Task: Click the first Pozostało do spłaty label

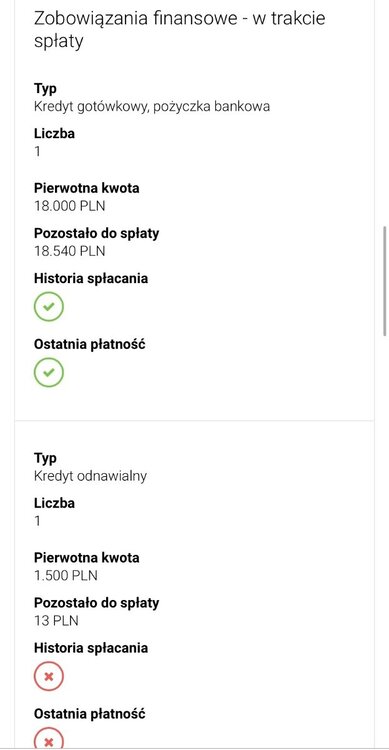Action: coord(96,233)
